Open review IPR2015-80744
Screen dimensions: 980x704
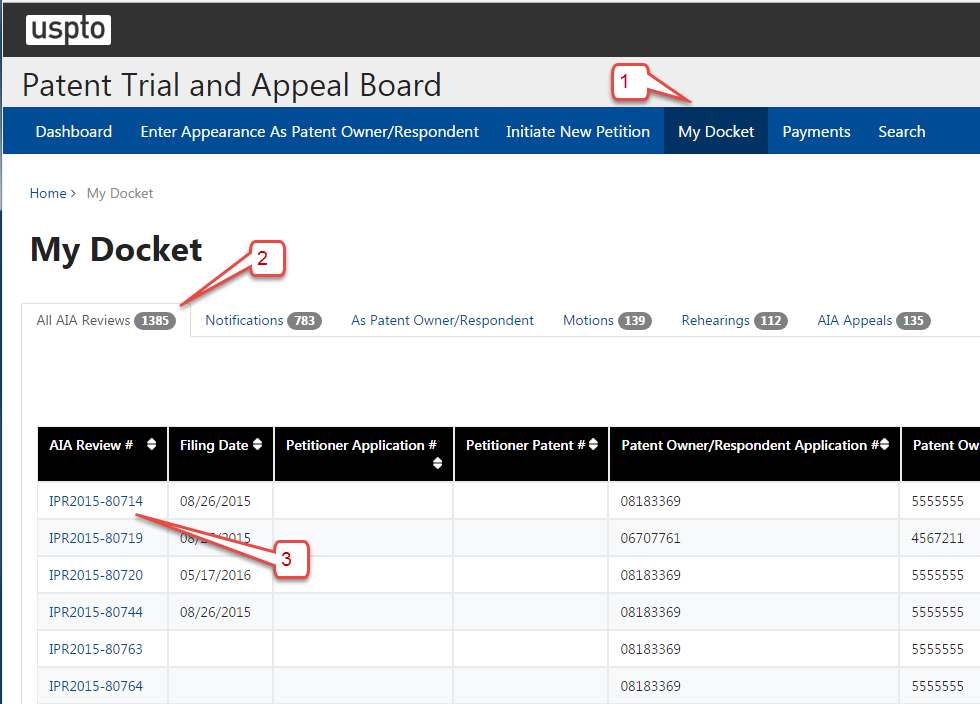click(x=96, y=612)
